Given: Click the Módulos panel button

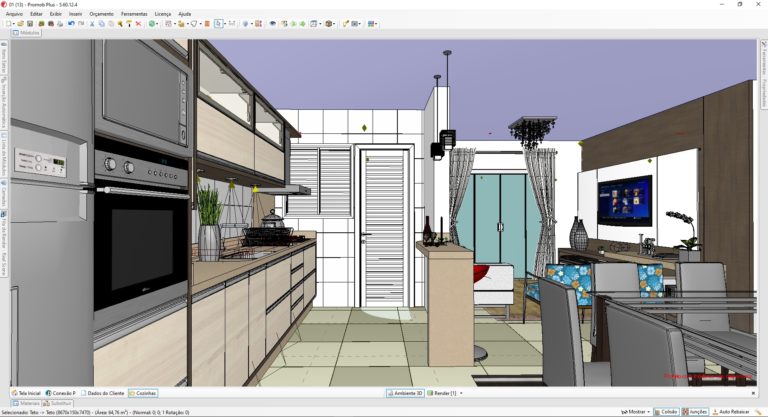Looking at the screenshot, I should coord(26,33).
